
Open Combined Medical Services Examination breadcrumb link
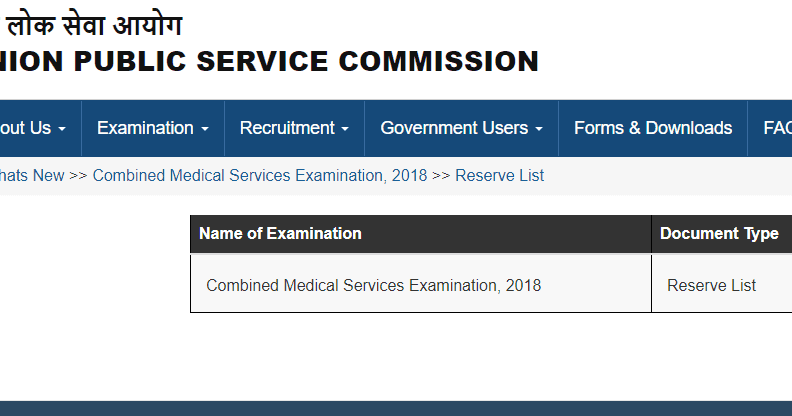pyautogui.click(x=260, y=175)
